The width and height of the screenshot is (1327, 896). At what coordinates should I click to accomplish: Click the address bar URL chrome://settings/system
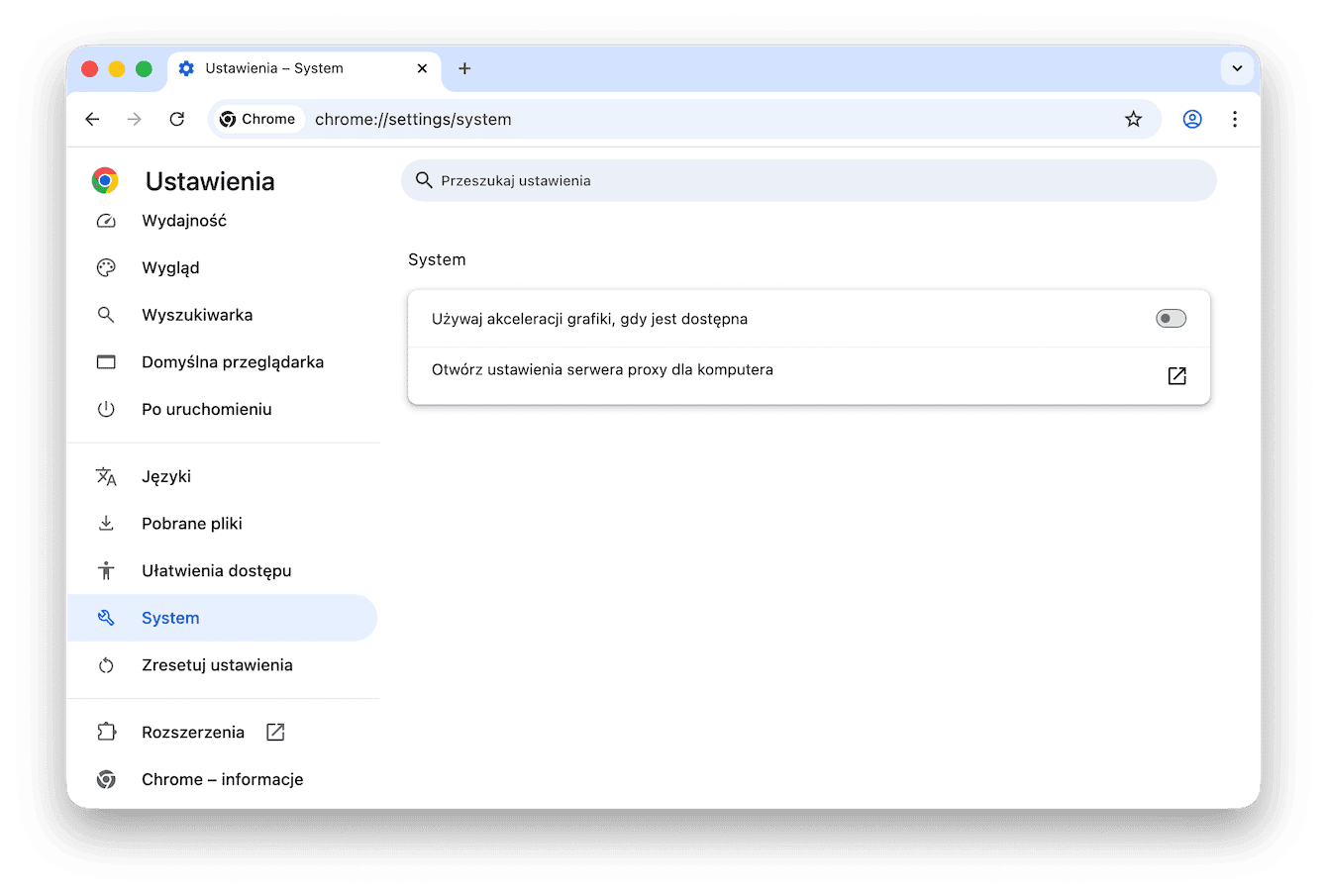click(x=413, y=119)
